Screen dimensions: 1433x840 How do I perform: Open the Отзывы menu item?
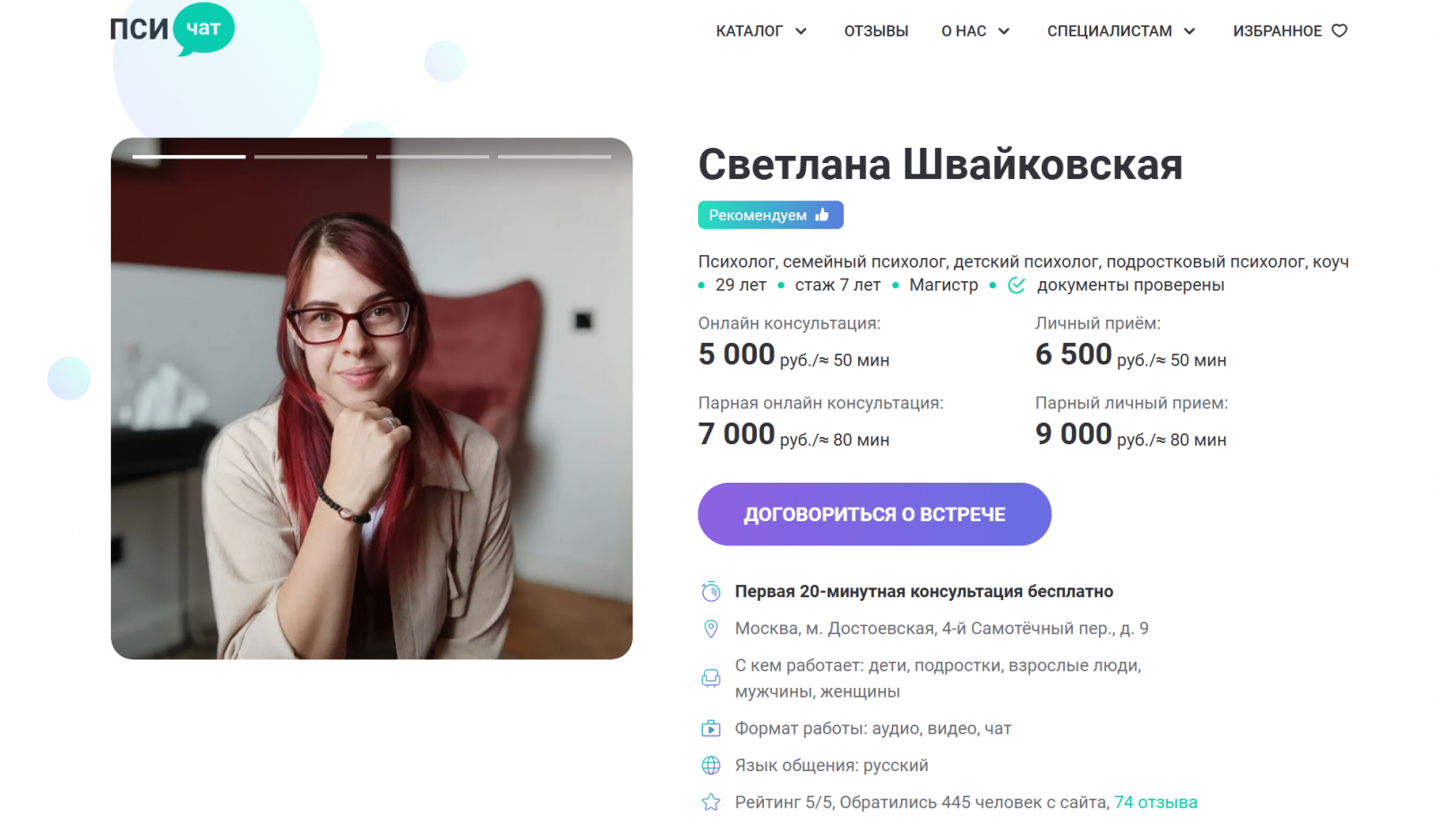click(876, 31)
